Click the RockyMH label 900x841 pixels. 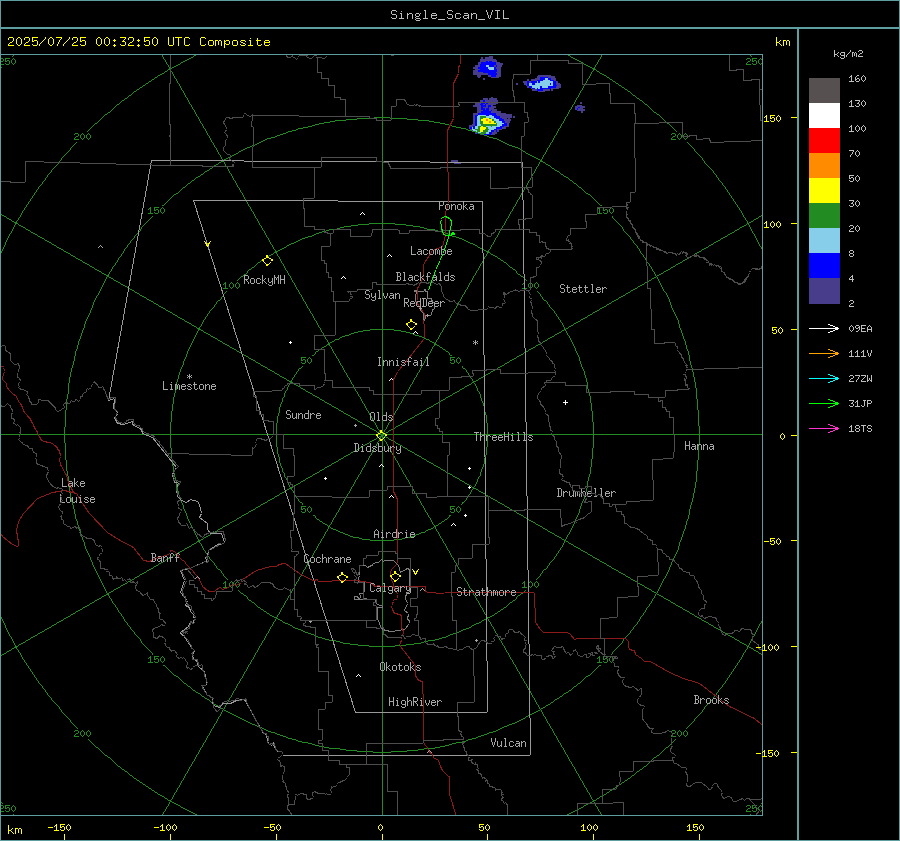pyautogui.click(x=264, y=280)
